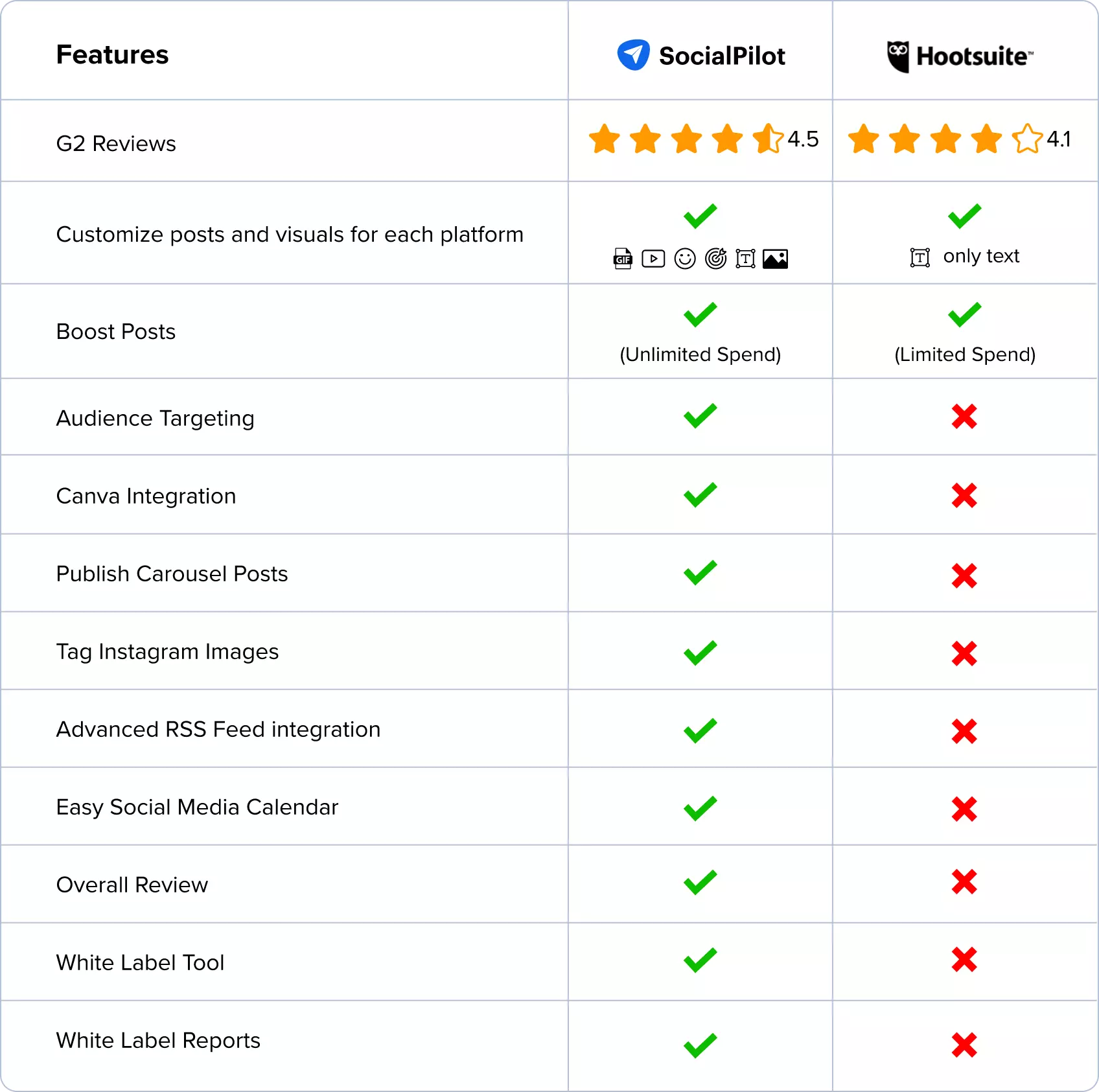Click the text box icon beside 'only text'

pos(920,257)
